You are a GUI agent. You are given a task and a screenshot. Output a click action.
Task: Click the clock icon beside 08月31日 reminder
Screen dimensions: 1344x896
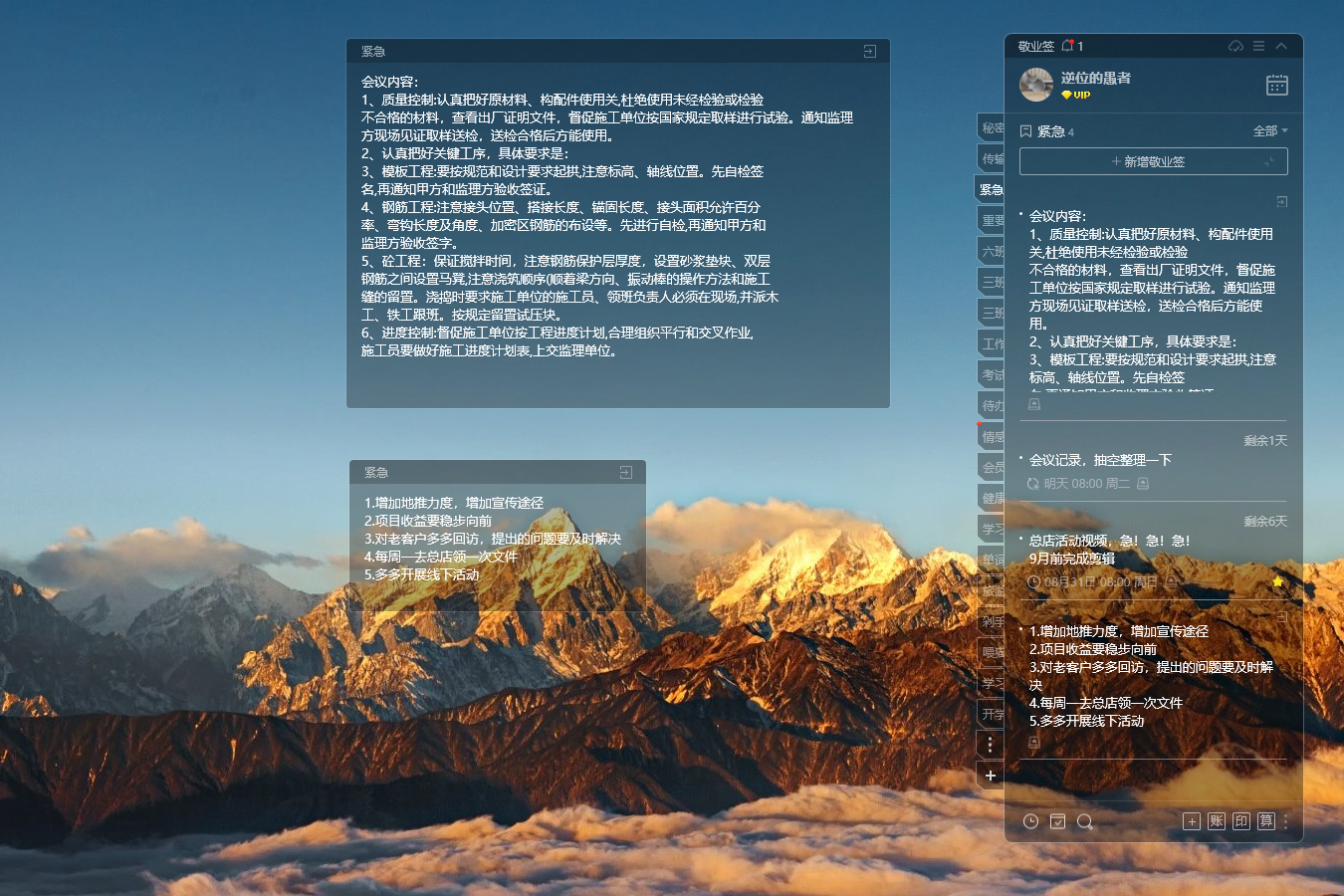point(1033,581)
